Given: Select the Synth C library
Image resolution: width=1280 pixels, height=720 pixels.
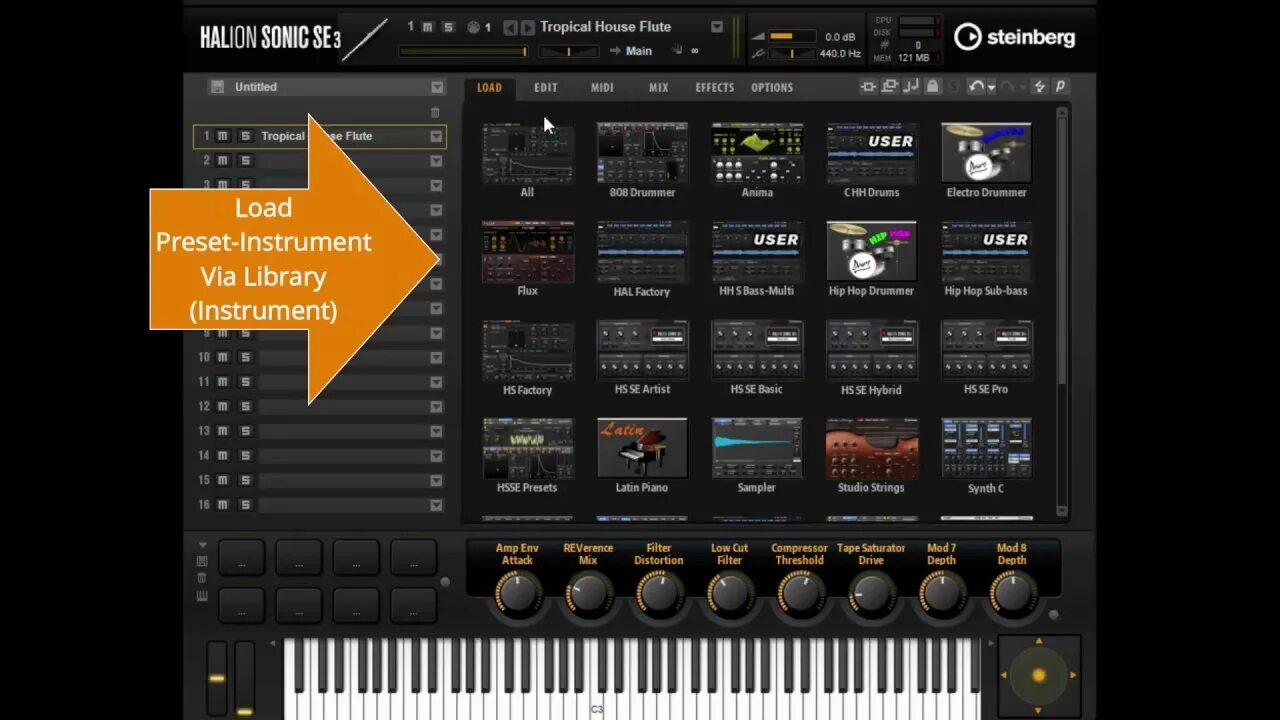Looking at the screenshot, I should [986, 448].
